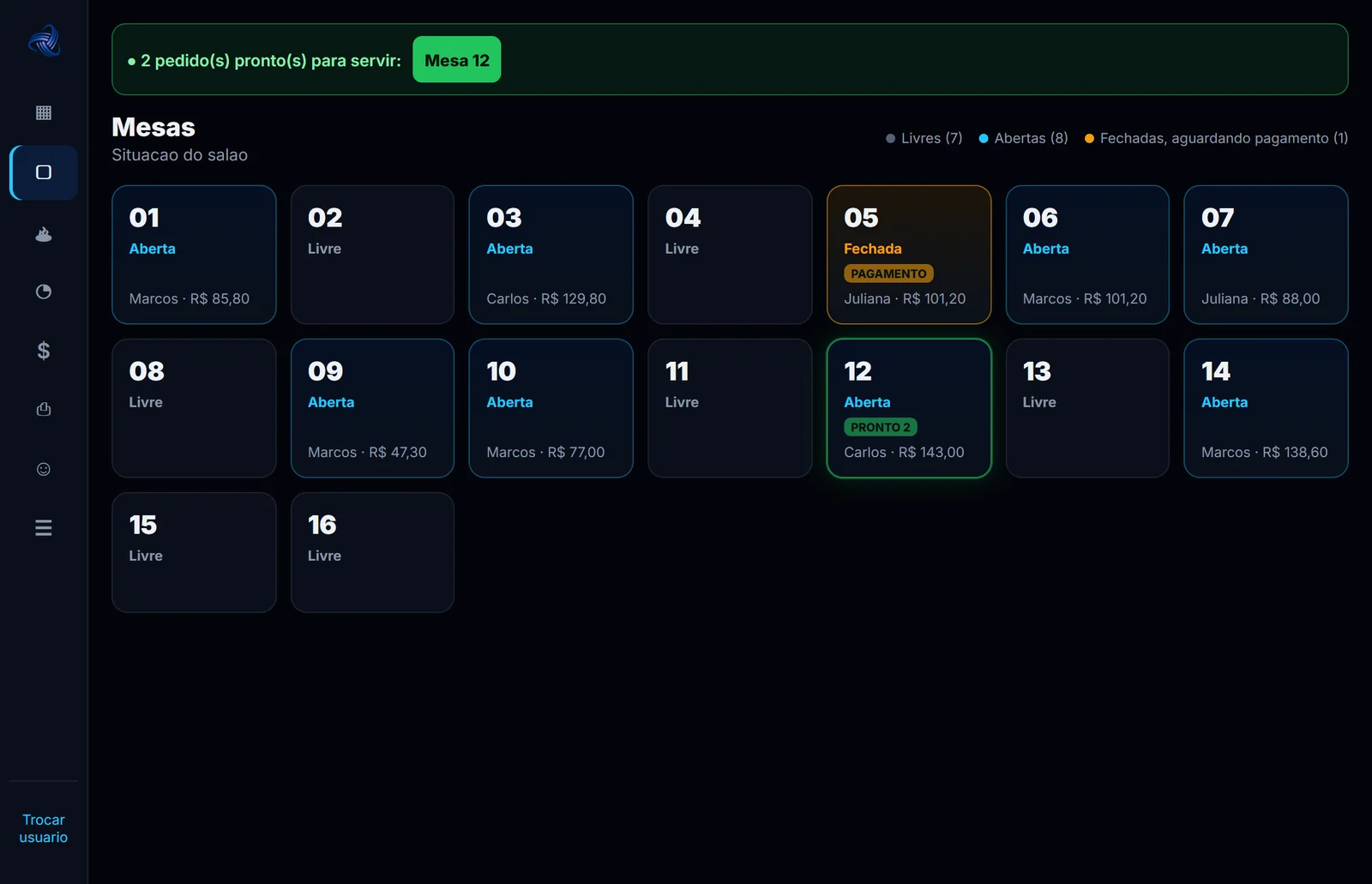Open table 12 card with ready orders
The image size is (1372, 884).
[x=909, y=408]
